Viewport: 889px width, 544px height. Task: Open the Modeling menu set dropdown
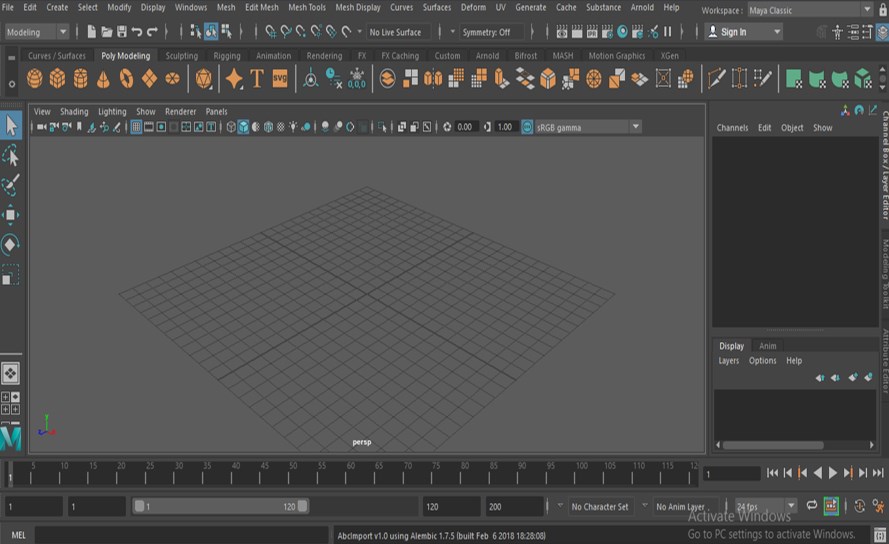pyautogui.click(x=36, y=32)
